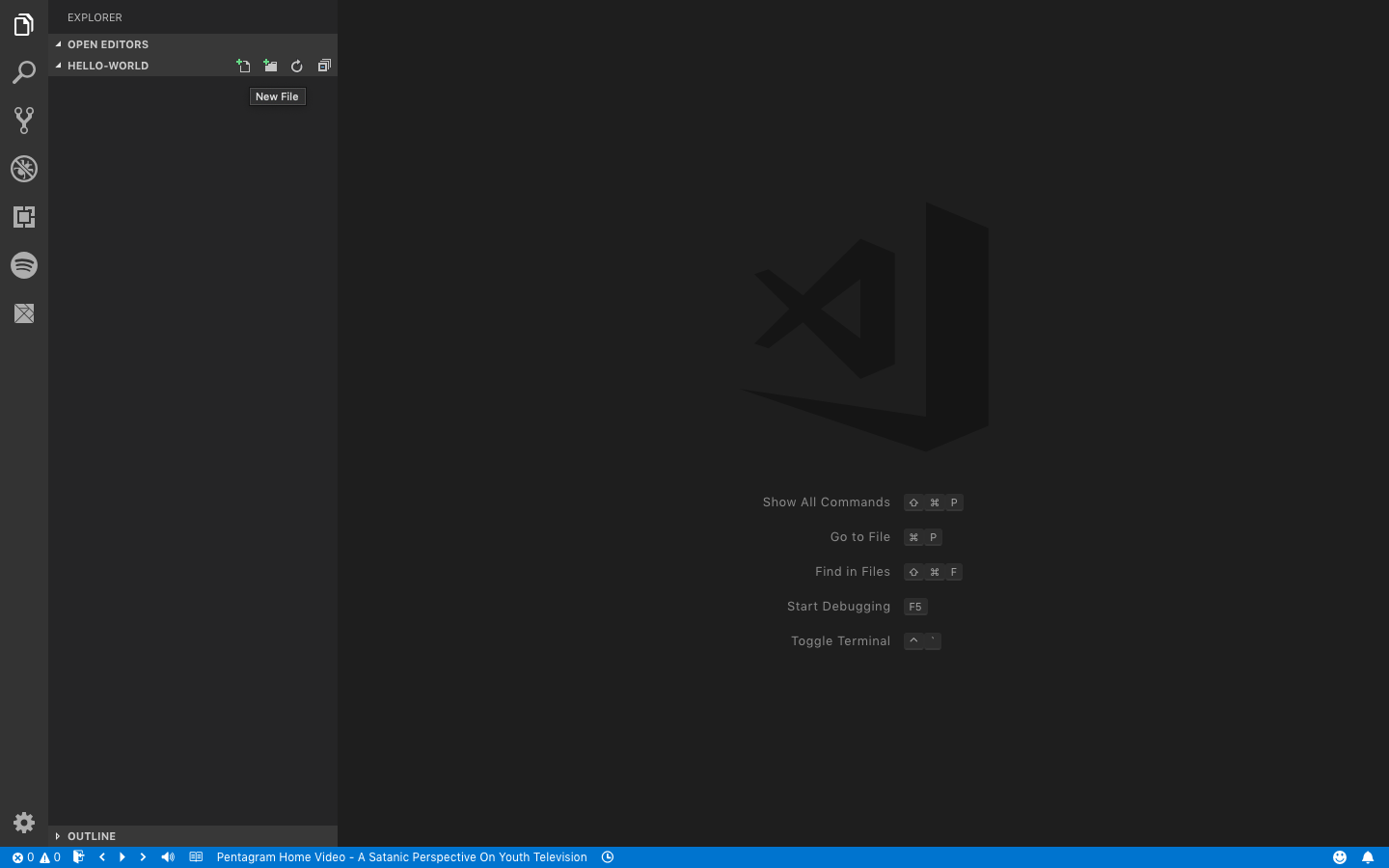Open the Spotify panel in activity bar
The height and width of the screenshot is (868, 1389).
24,265
